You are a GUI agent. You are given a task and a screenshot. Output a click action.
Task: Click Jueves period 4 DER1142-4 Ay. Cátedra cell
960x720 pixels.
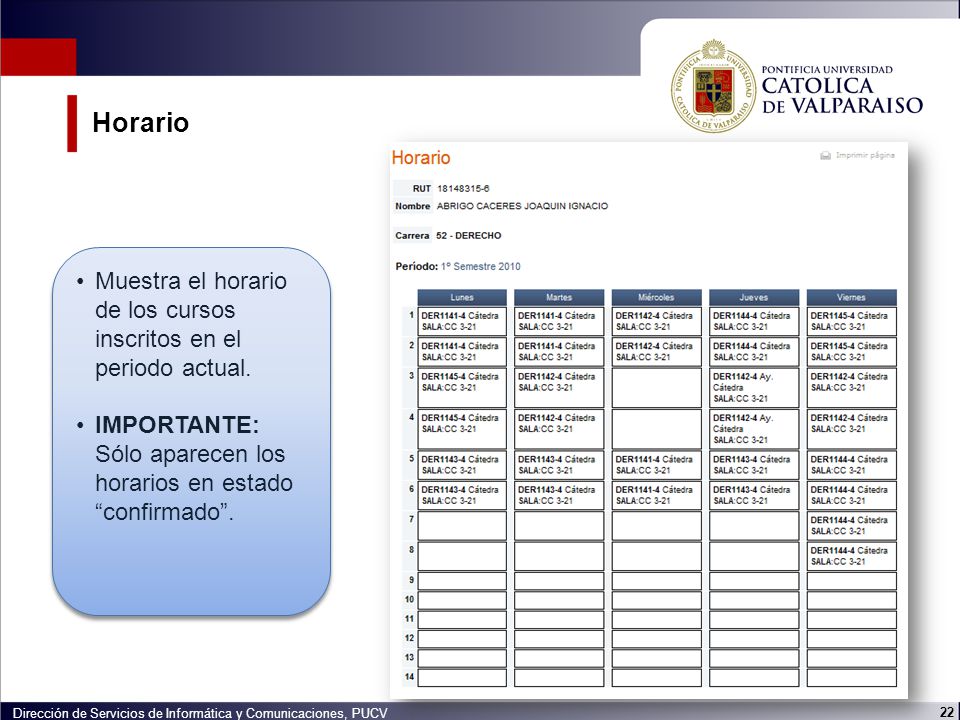[754, 429]
